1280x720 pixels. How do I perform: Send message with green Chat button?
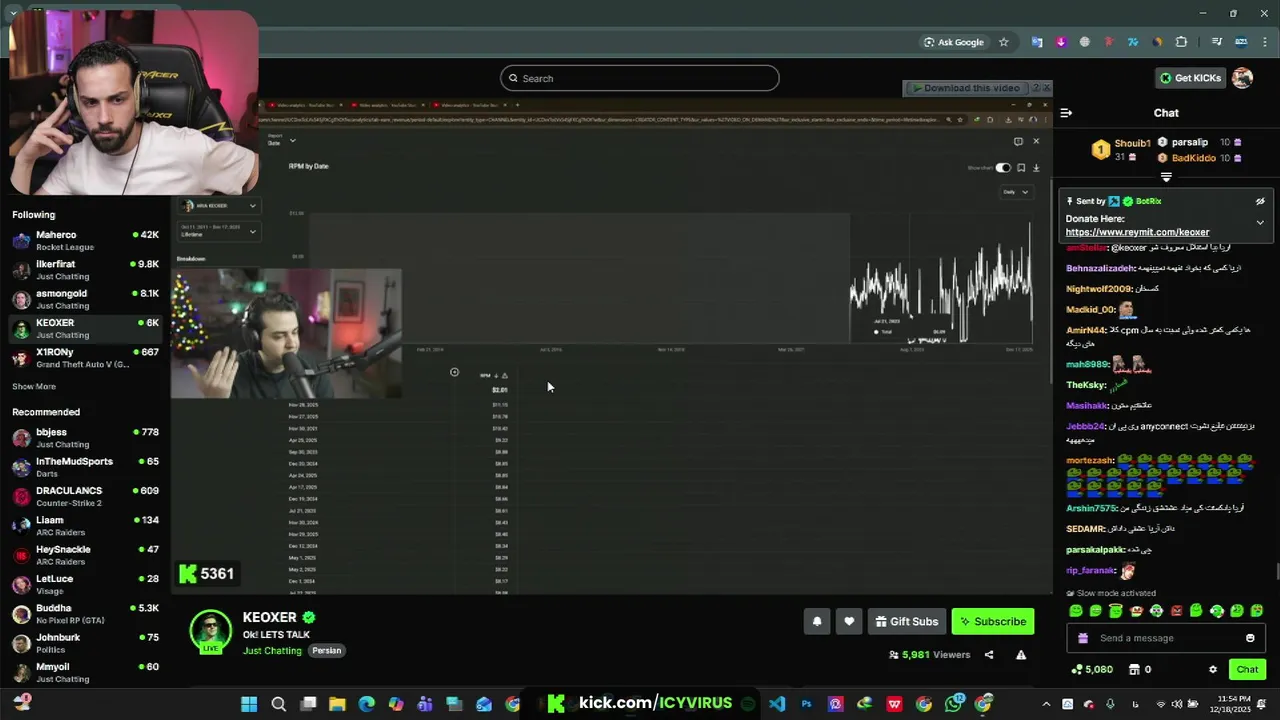[x=1247, y=670]
